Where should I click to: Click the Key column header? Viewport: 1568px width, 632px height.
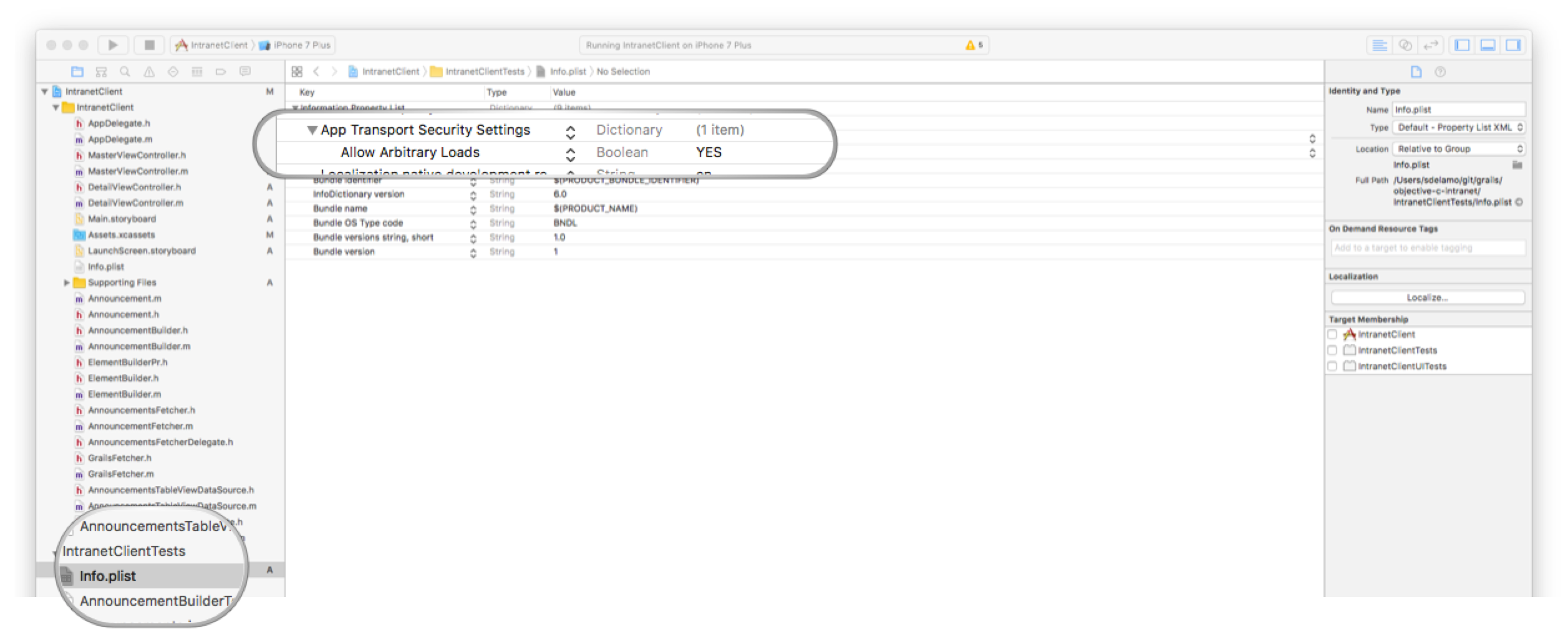coord(307,93)
